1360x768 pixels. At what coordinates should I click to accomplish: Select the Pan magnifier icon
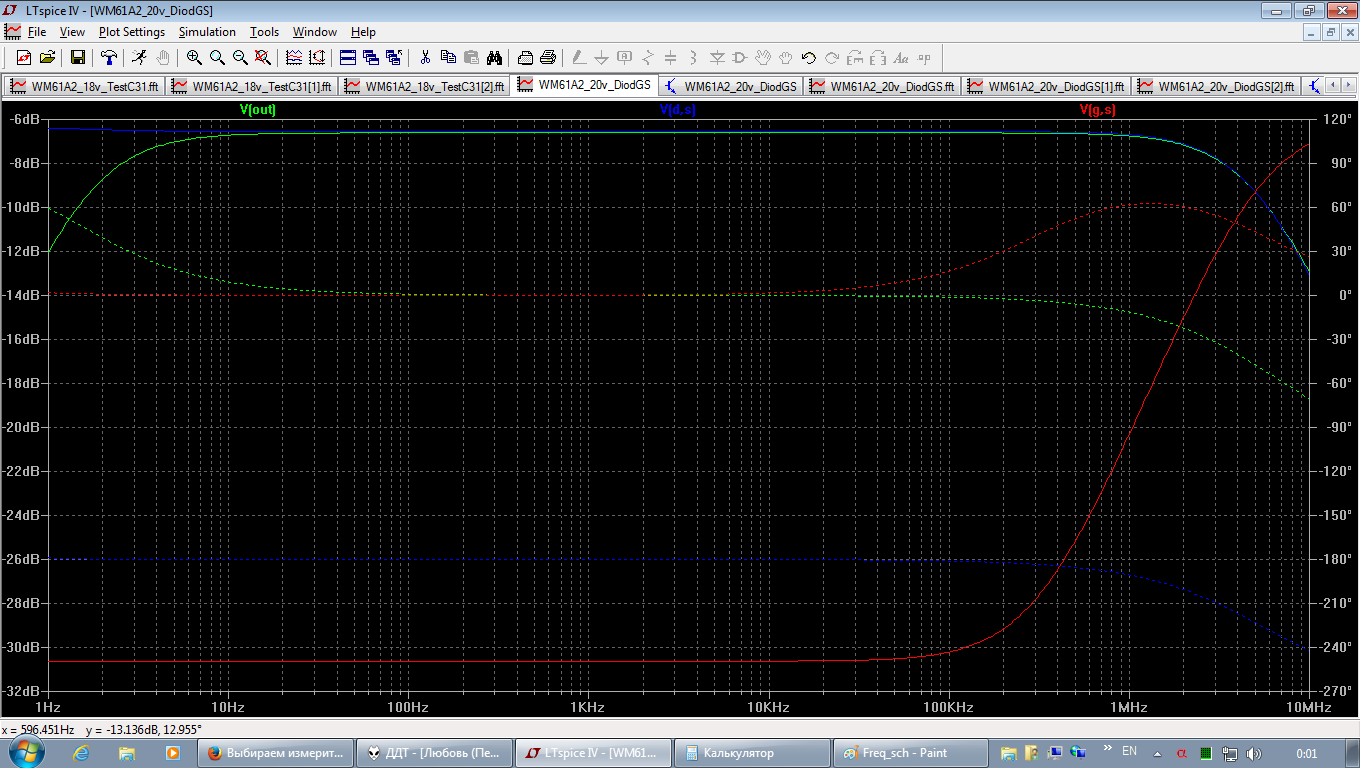217,57
